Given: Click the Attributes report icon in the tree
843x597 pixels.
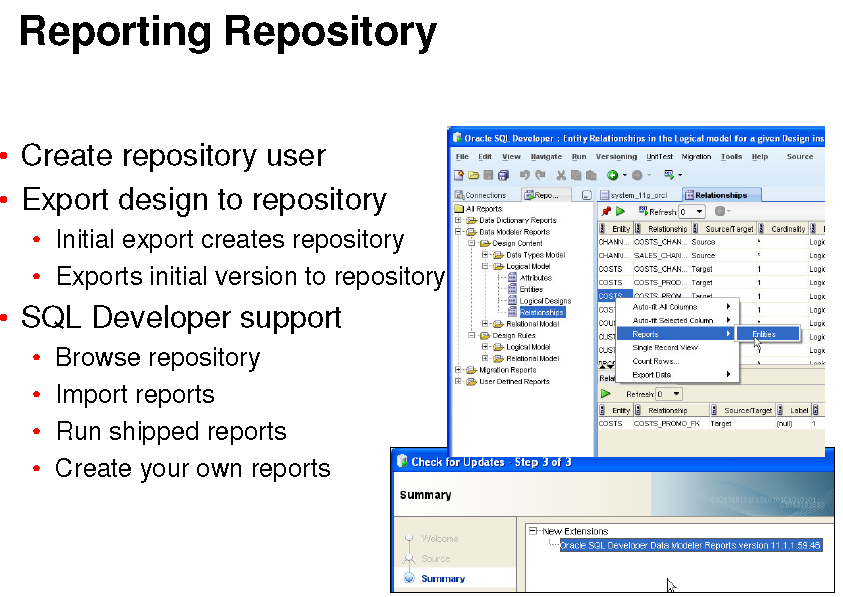Looking at the screenshot, I should pos(512,278).
